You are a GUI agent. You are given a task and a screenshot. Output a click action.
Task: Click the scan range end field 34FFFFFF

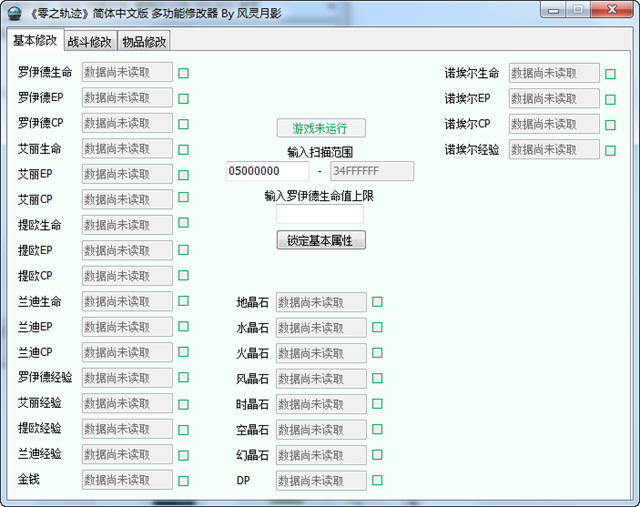pyautogui.click(x=372, y=171)
